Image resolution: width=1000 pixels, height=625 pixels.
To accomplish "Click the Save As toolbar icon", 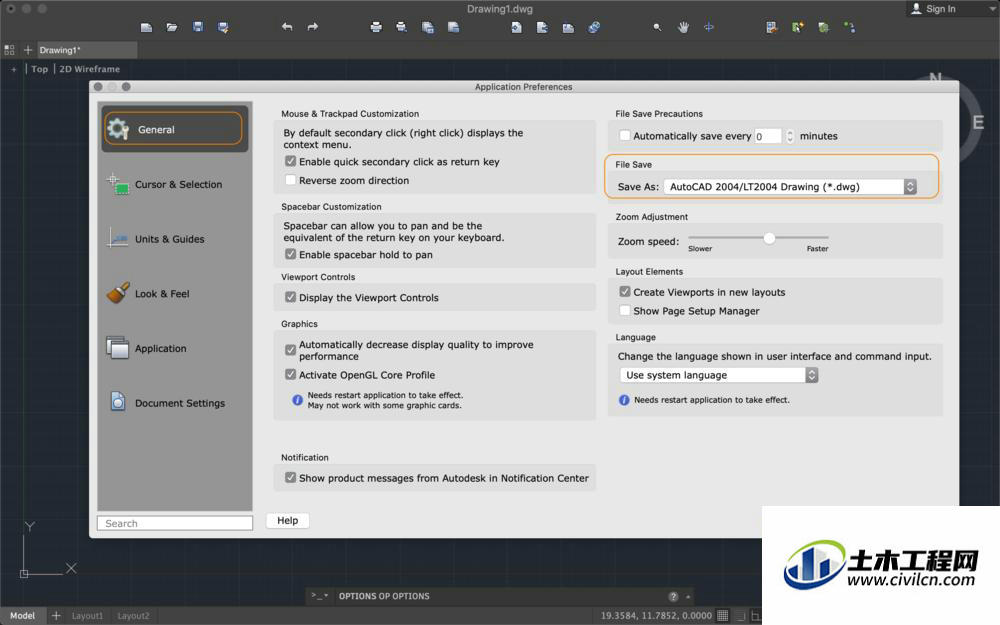I will (223, 27).
